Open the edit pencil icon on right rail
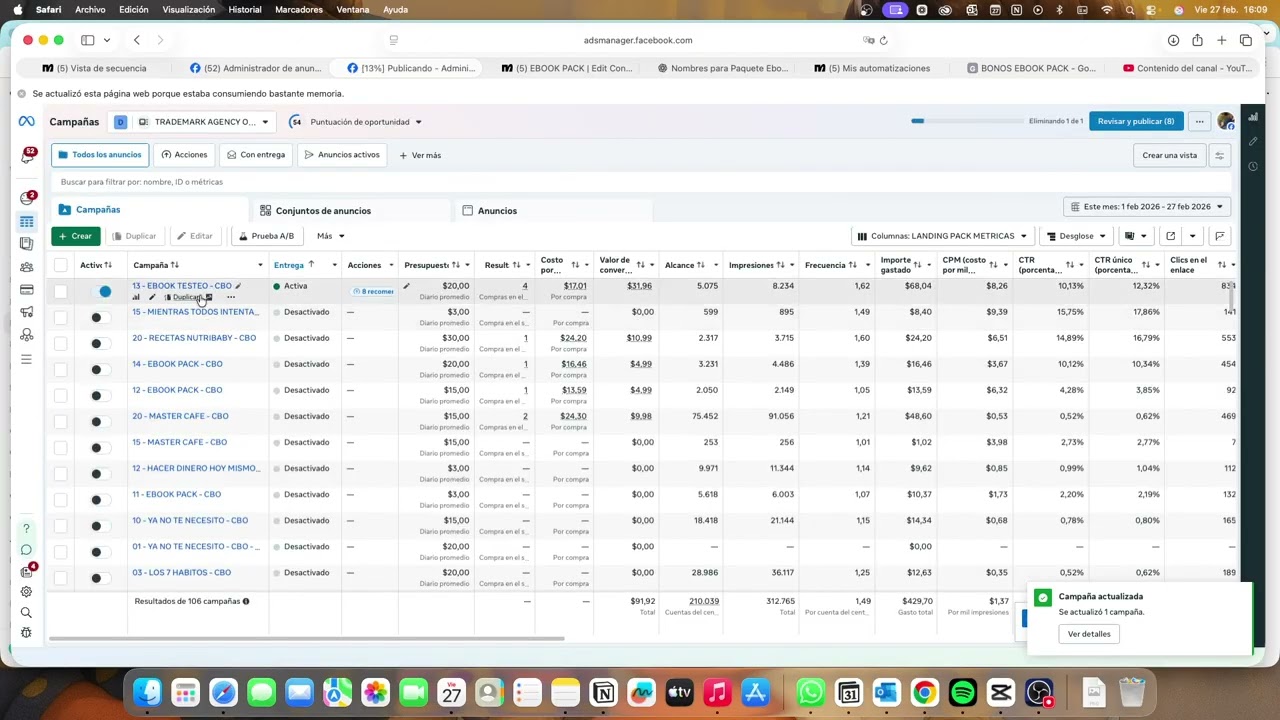1280x720 pixels. (x=1253, y=141)
